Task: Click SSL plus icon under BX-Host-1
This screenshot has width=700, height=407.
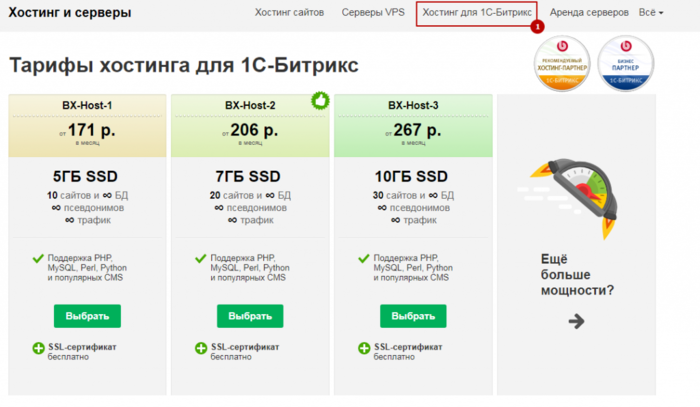Action: pos(38,348)
